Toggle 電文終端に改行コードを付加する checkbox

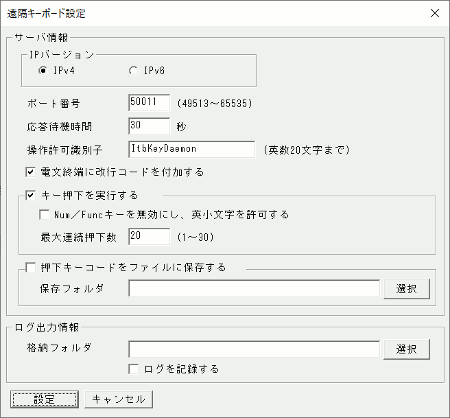(30, 172)
